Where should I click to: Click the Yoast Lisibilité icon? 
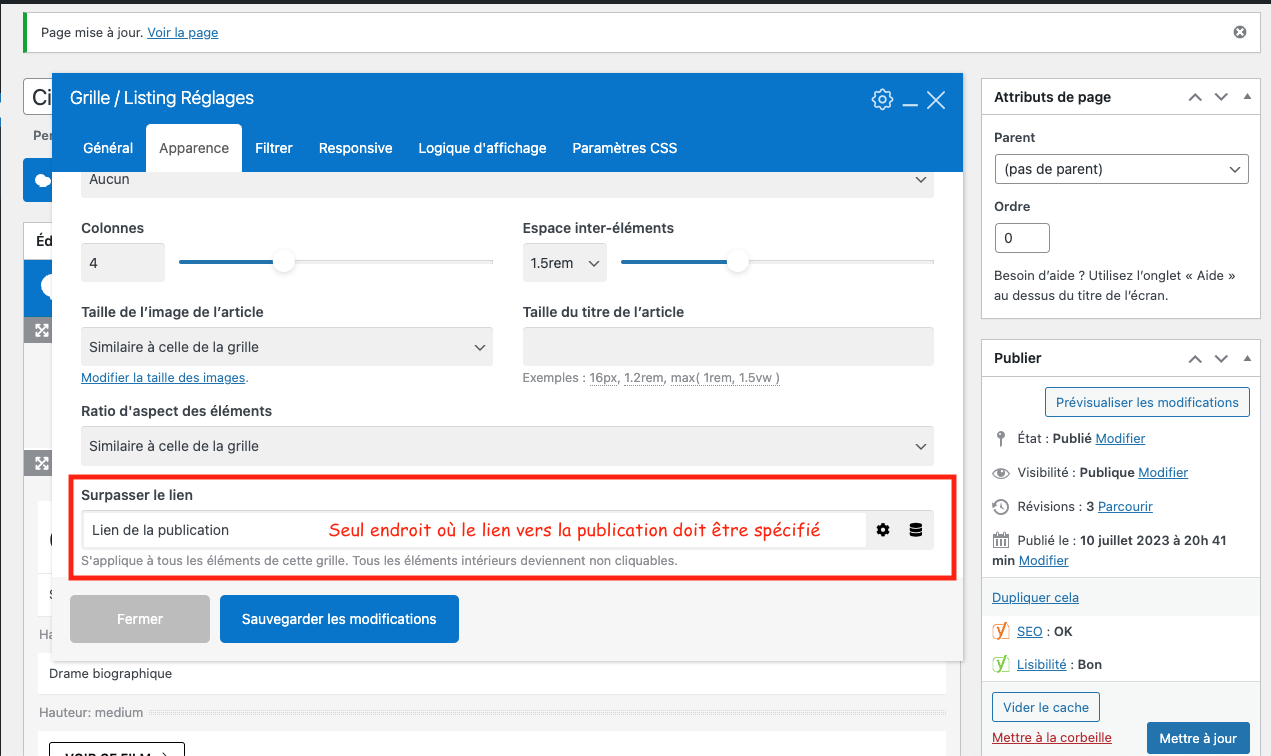[x=1001, y=664]
